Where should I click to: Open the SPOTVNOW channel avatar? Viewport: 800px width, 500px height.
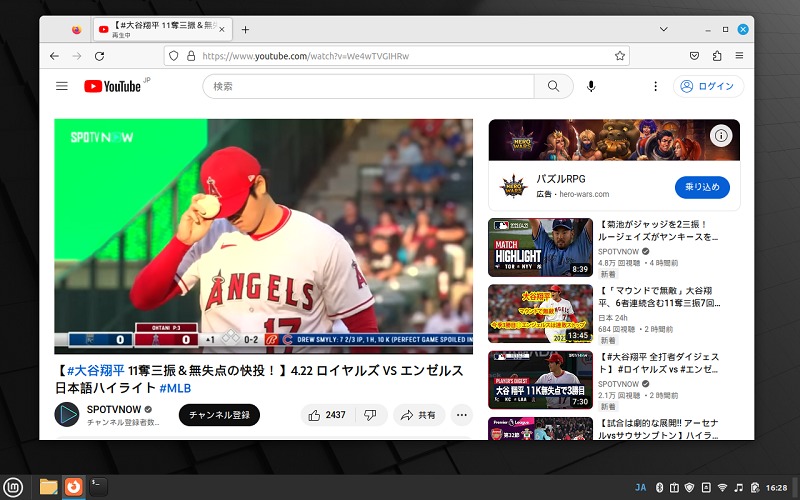(x=67, y=414)
